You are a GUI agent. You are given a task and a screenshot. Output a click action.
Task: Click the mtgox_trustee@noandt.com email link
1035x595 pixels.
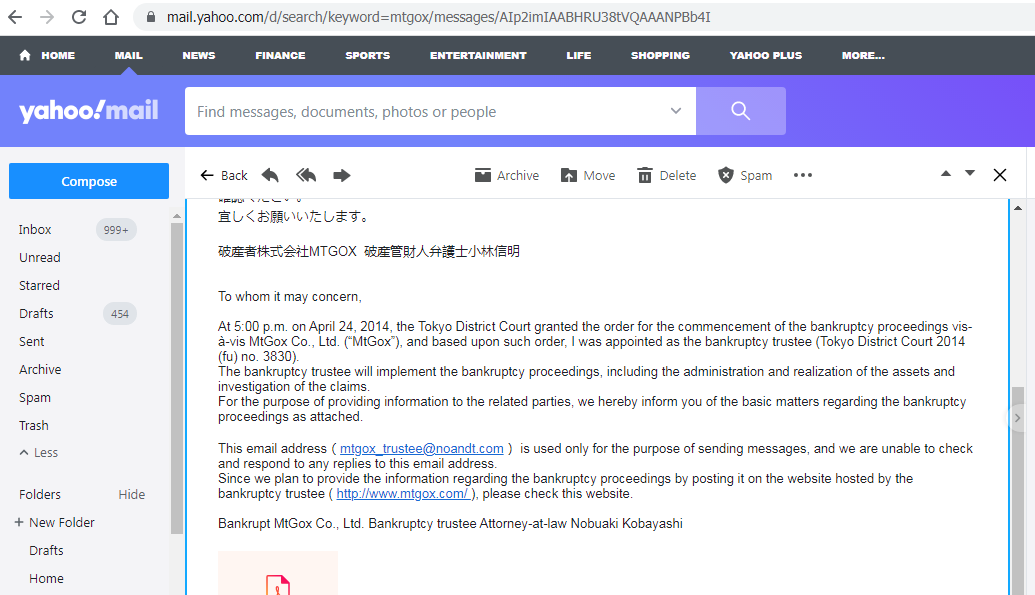tap(422, 449)
